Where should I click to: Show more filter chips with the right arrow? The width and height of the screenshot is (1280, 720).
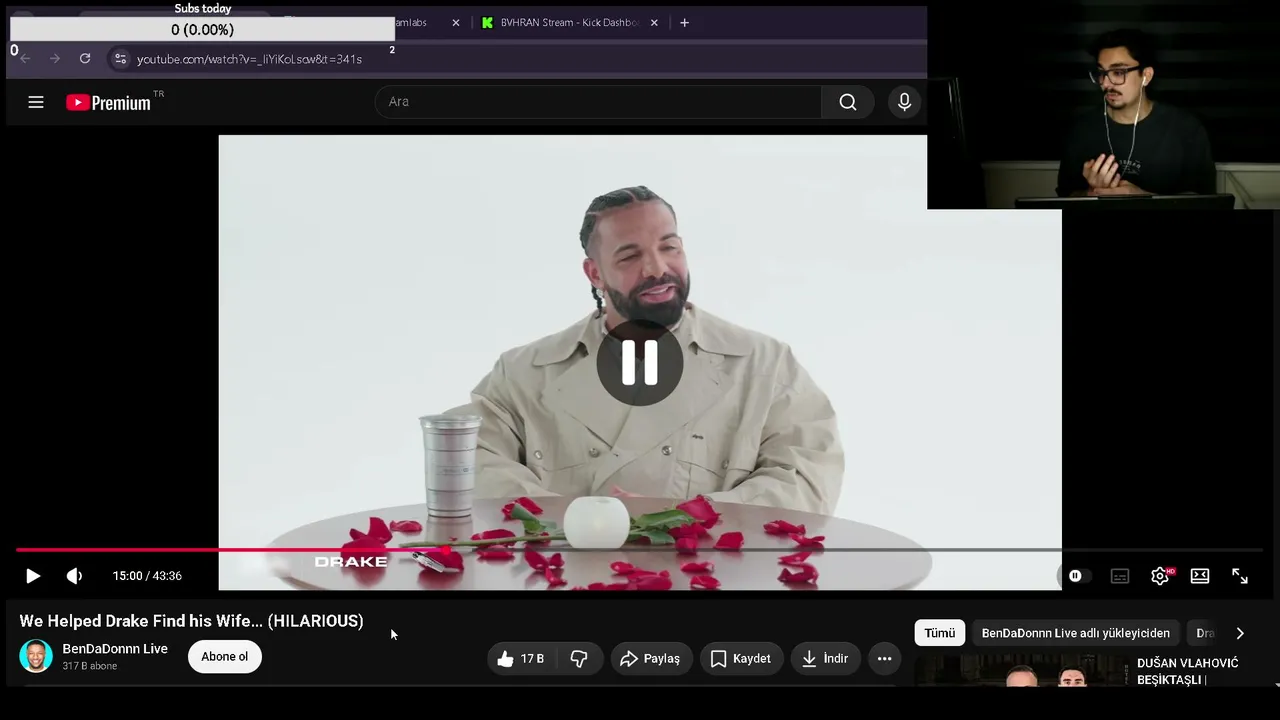pos(1240,633)
